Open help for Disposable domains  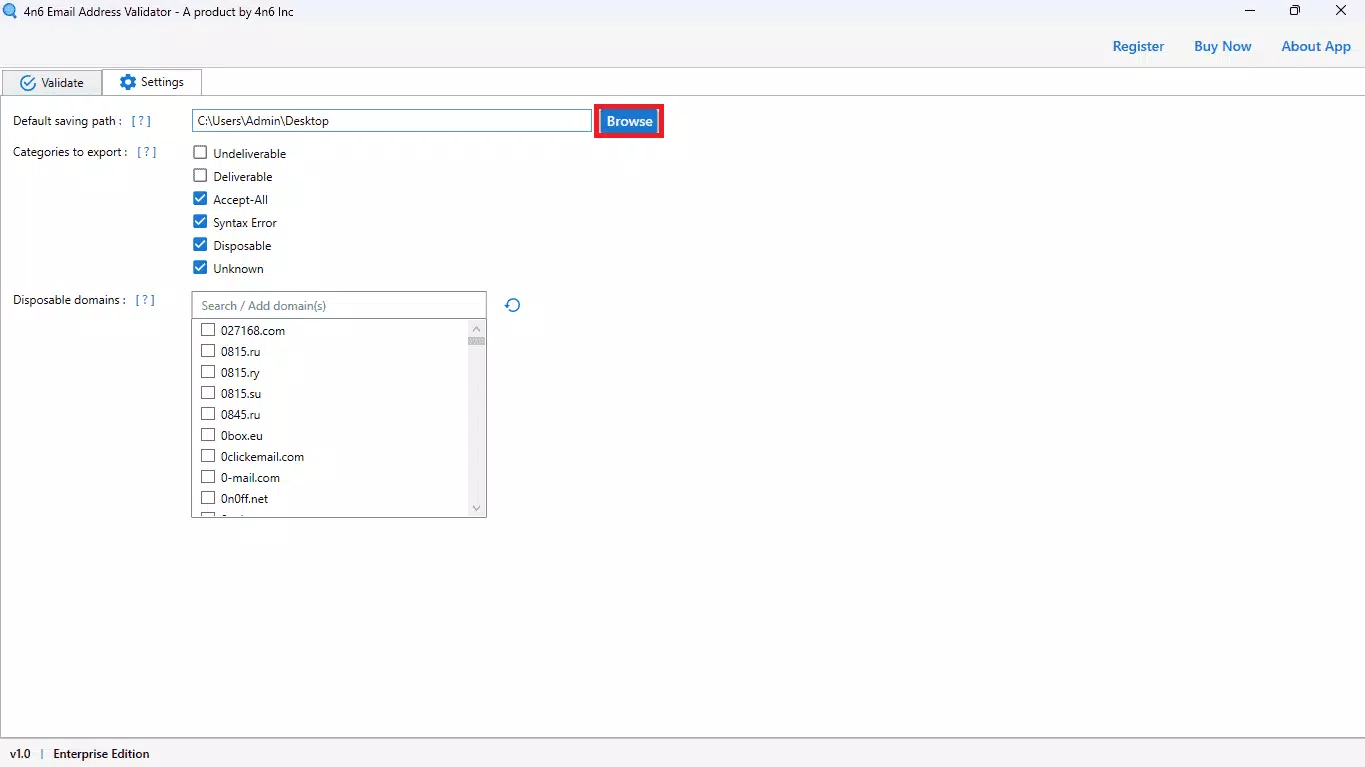pos(145,300)
